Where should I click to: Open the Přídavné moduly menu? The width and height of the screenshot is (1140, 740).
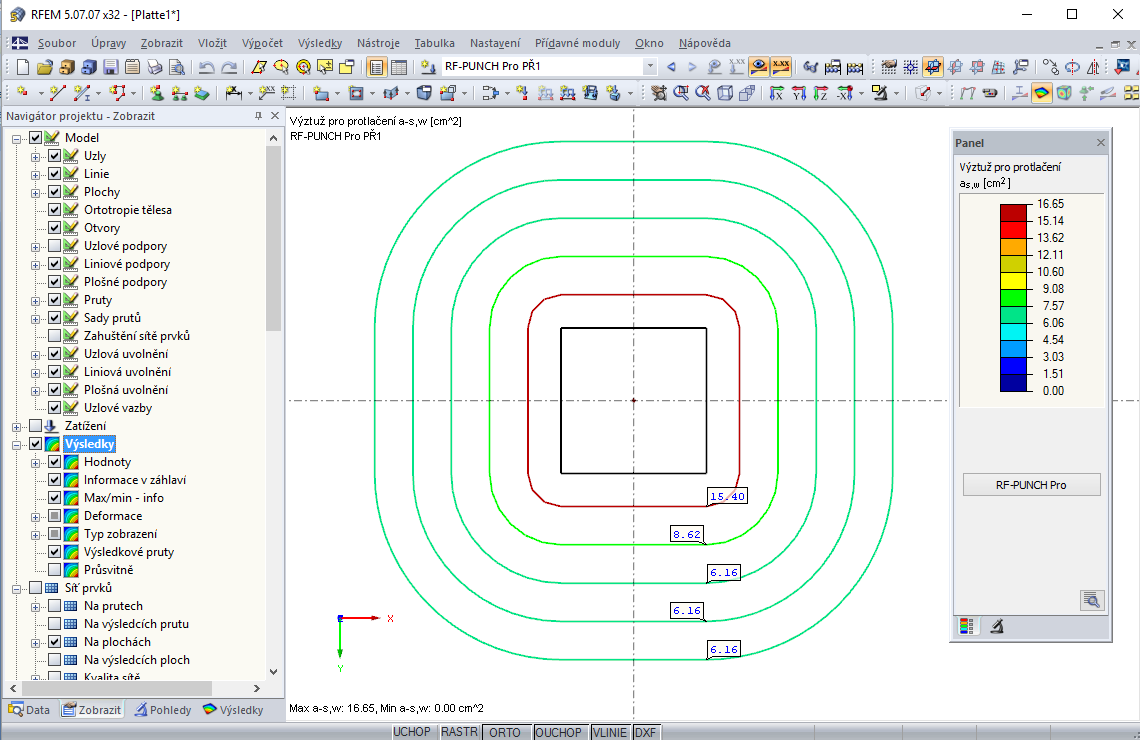[x=577, y=43]
